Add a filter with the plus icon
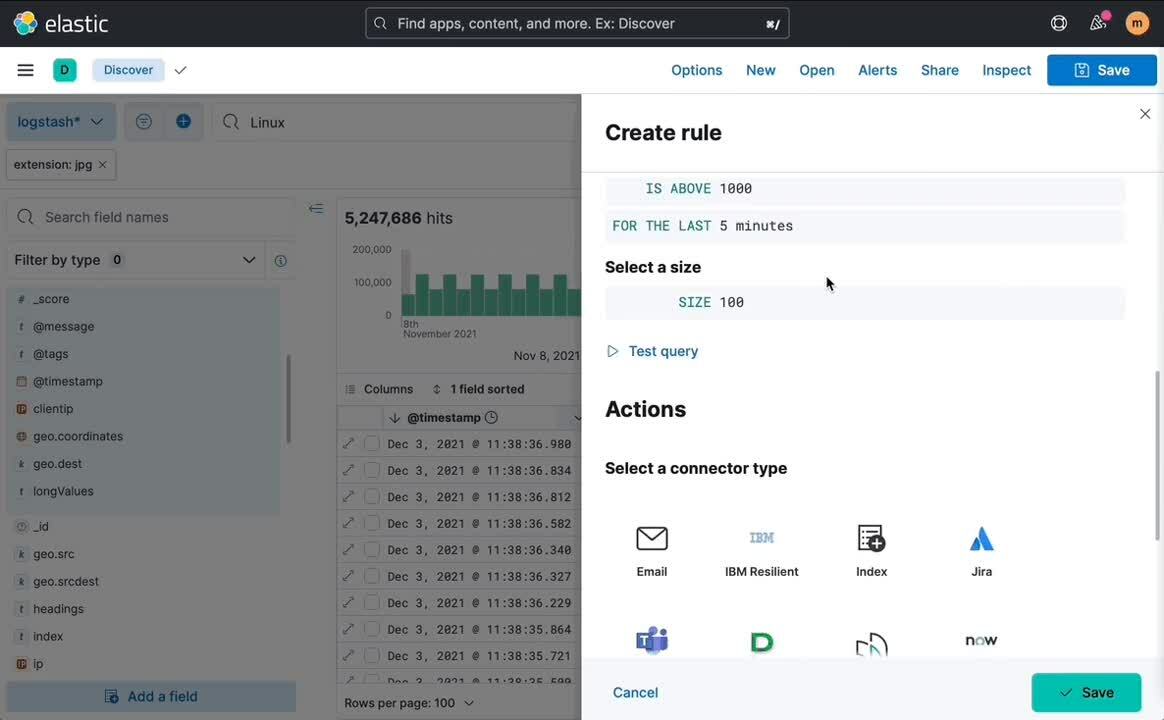 click(183, 122)
